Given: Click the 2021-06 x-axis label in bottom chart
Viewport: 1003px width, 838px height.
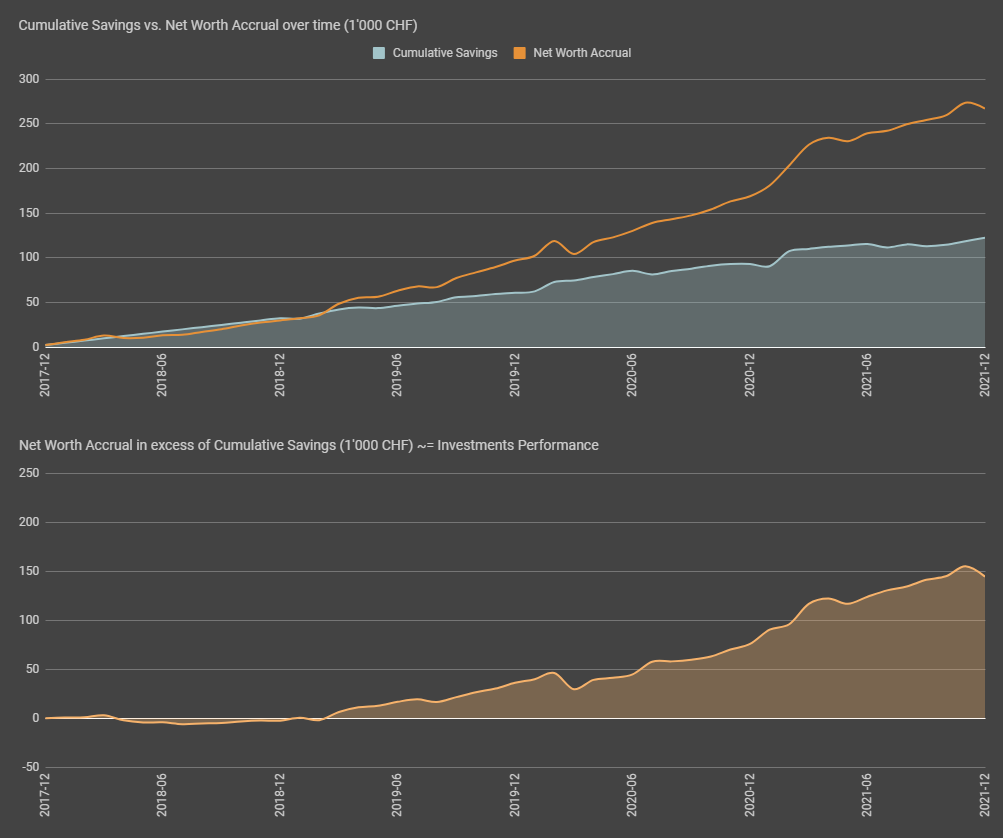Looking at the screenshot, I should coord(867,796).
